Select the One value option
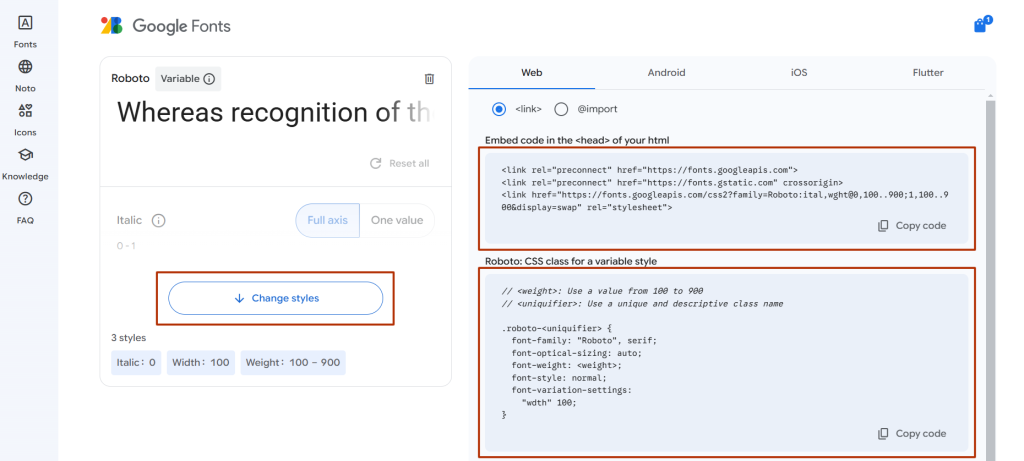The height and width of the screenshot is (461, 1024). point(396,220)
